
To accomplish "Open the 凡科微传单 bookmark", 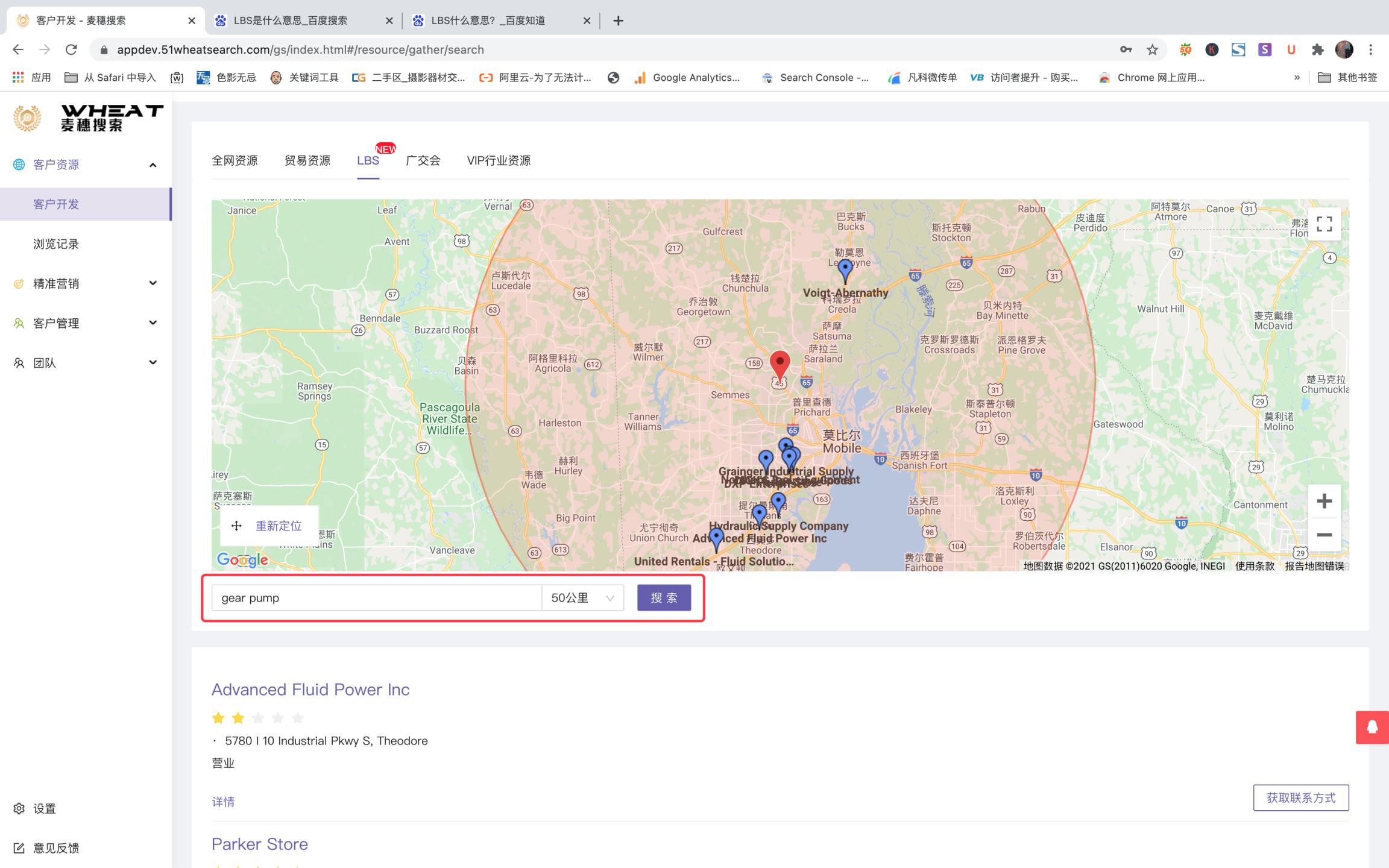I will pyautogui.click(x=922, y=77).
